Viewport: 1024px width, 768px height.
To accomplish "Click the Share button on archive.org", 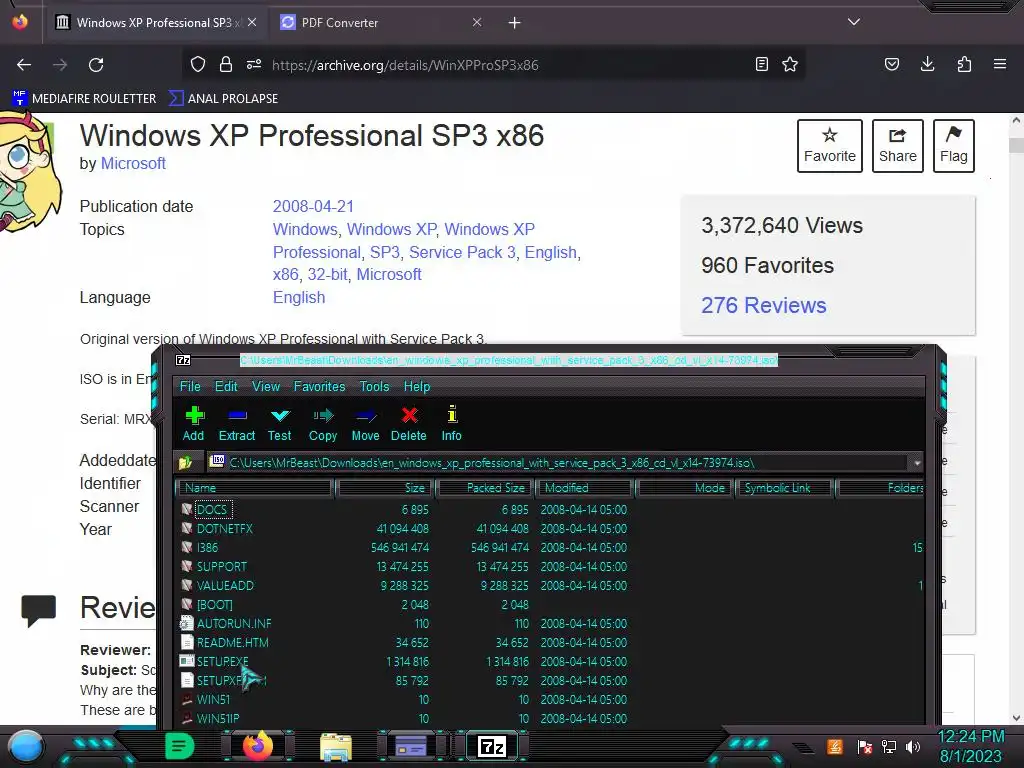I will [x=897, y=146].
